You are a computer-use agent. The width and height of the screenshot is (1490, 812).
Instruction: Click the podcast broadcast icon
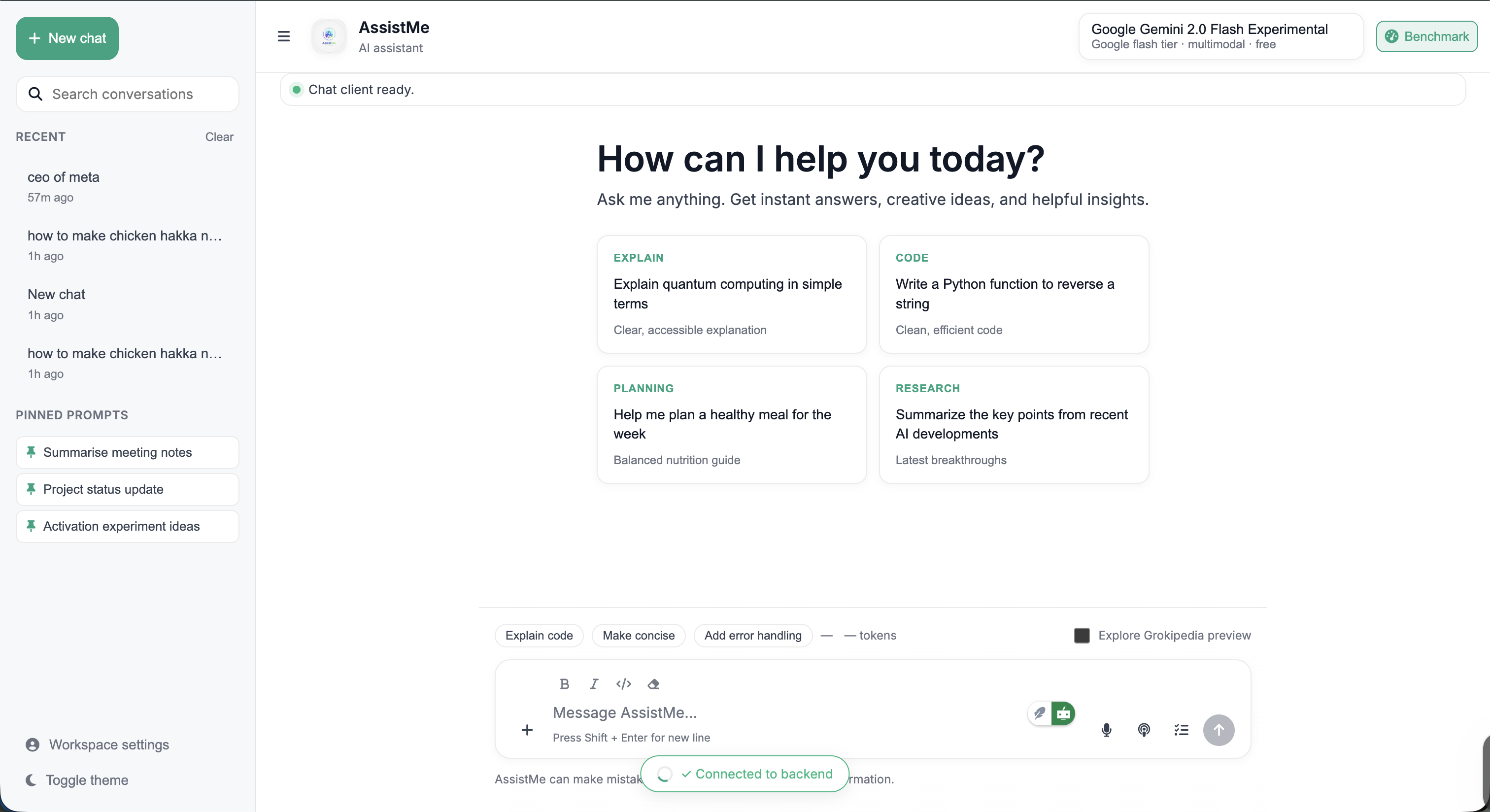coord(1144,730)
